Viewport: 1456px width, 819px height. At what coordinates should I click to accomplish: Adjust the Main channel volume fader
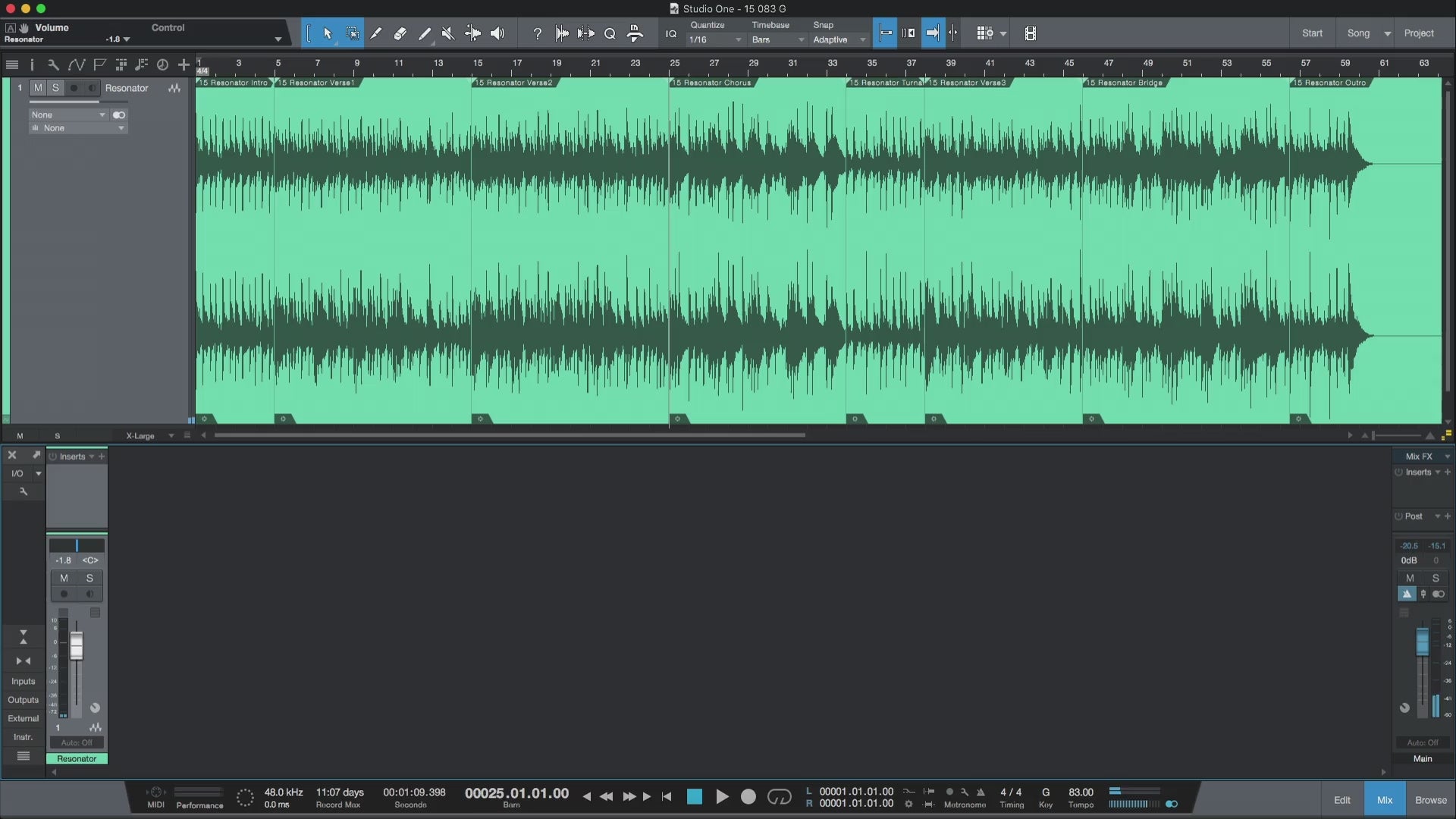(1423, 642)
